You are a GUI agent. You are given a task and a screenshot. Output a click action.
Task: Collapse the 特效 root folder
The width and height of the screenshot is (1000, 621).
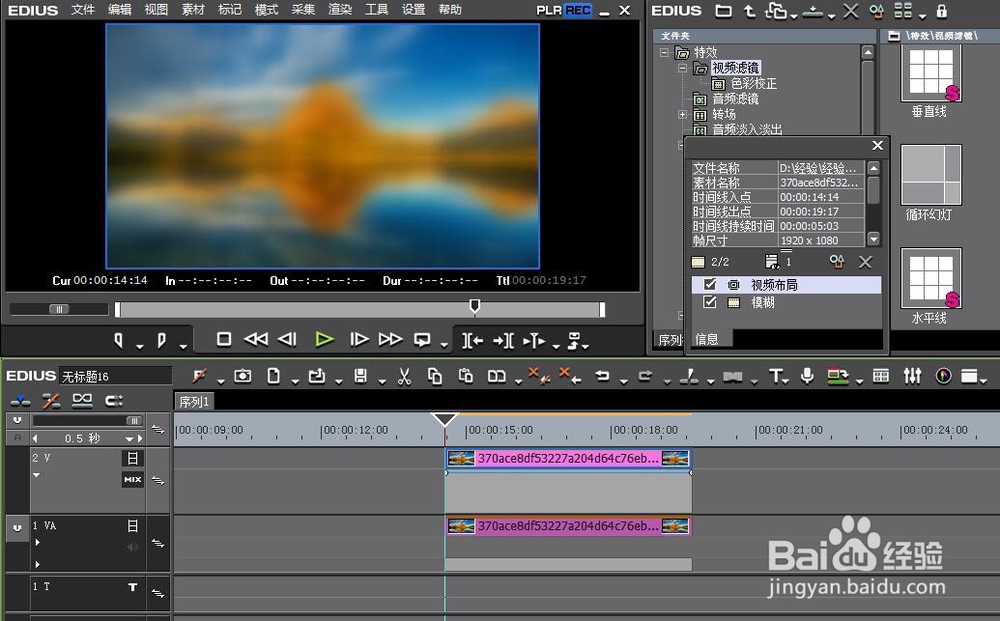[664, 52]
